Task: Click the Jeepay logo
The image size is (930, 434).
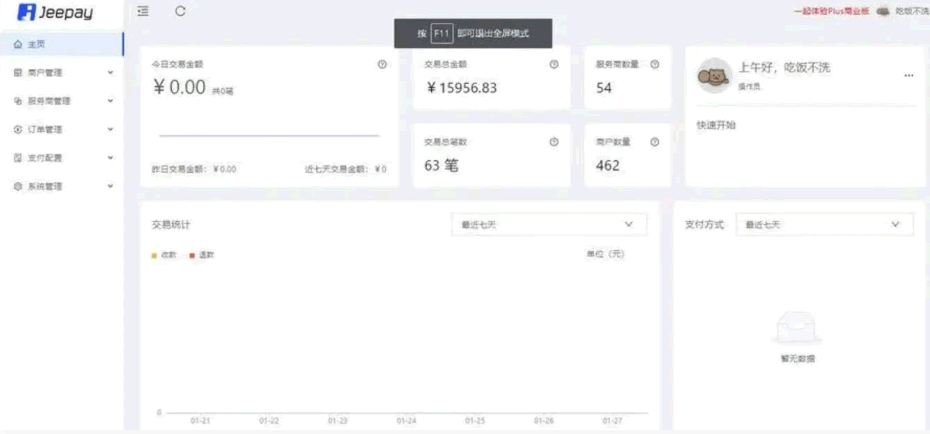Action: click(56, 12)
